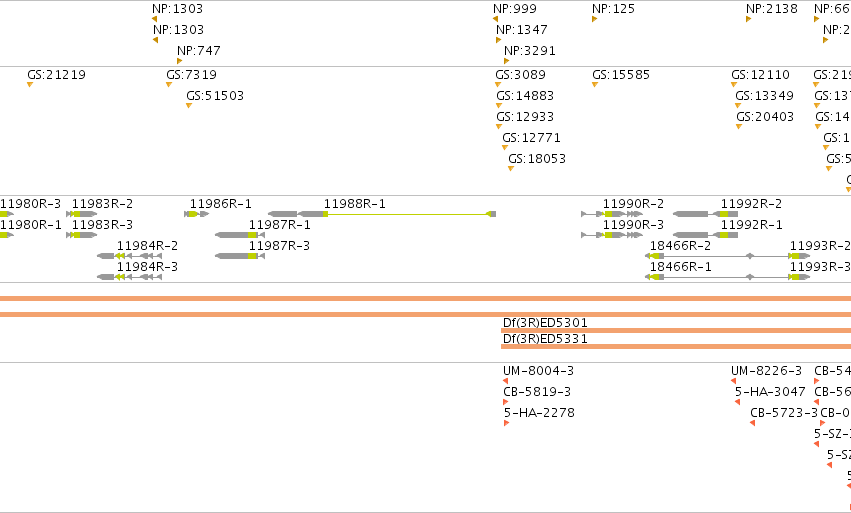This screenshot has width=851, height=513.
Task: Select the 11984R-3 transcript label
Action: (x=148, y=267)
